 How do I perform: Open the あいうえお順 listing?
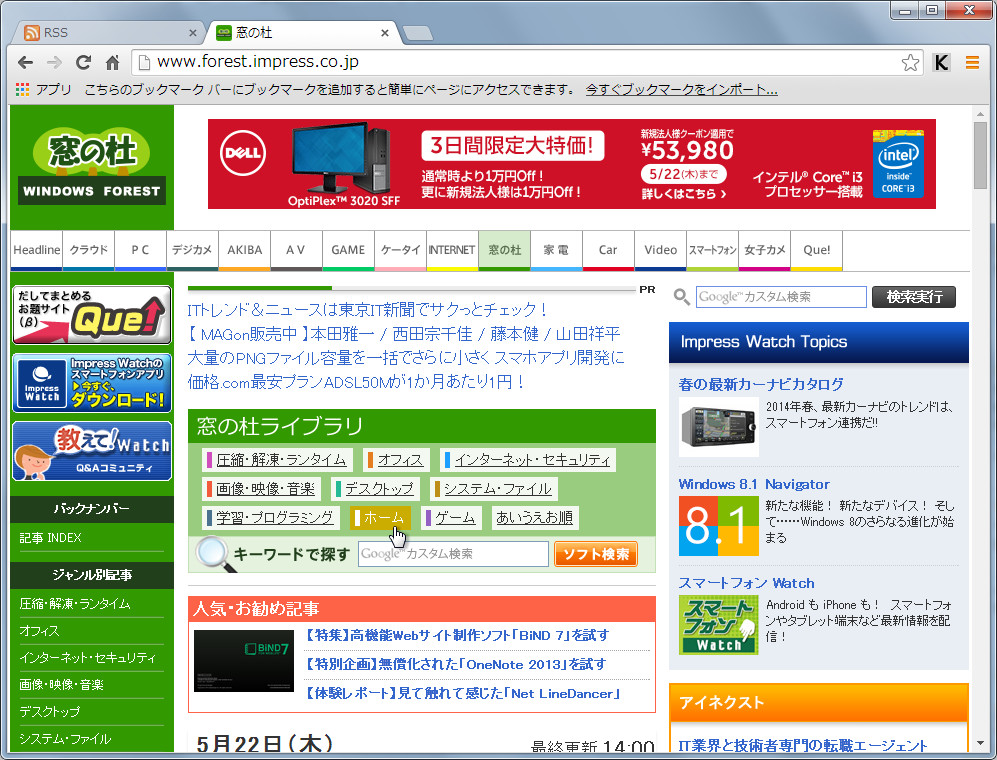click(534, 518)
